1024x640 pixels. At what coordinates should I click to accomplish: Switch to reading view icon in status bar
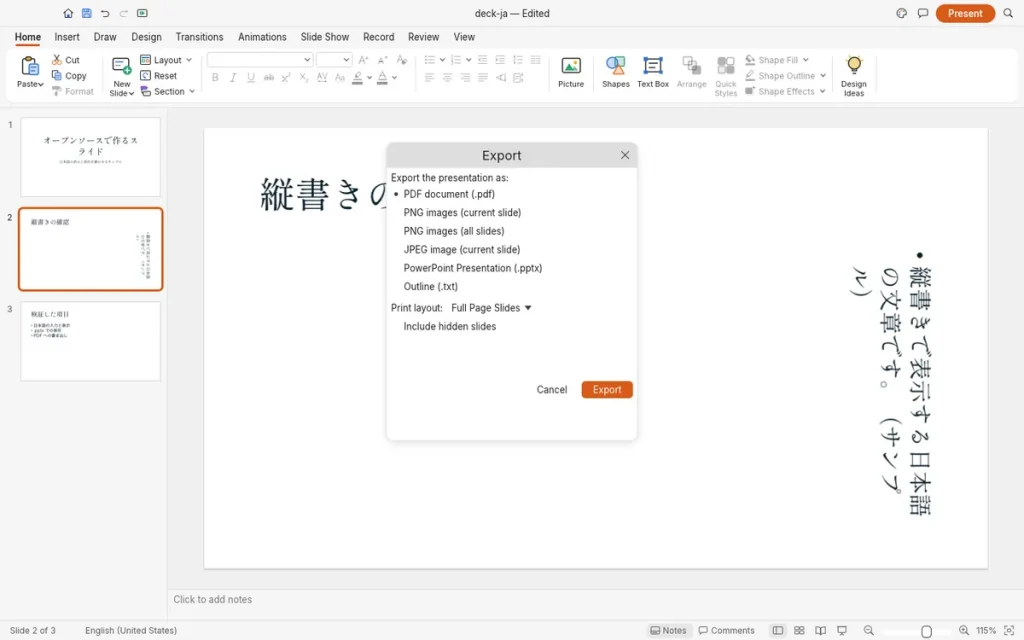pos(820,630)
